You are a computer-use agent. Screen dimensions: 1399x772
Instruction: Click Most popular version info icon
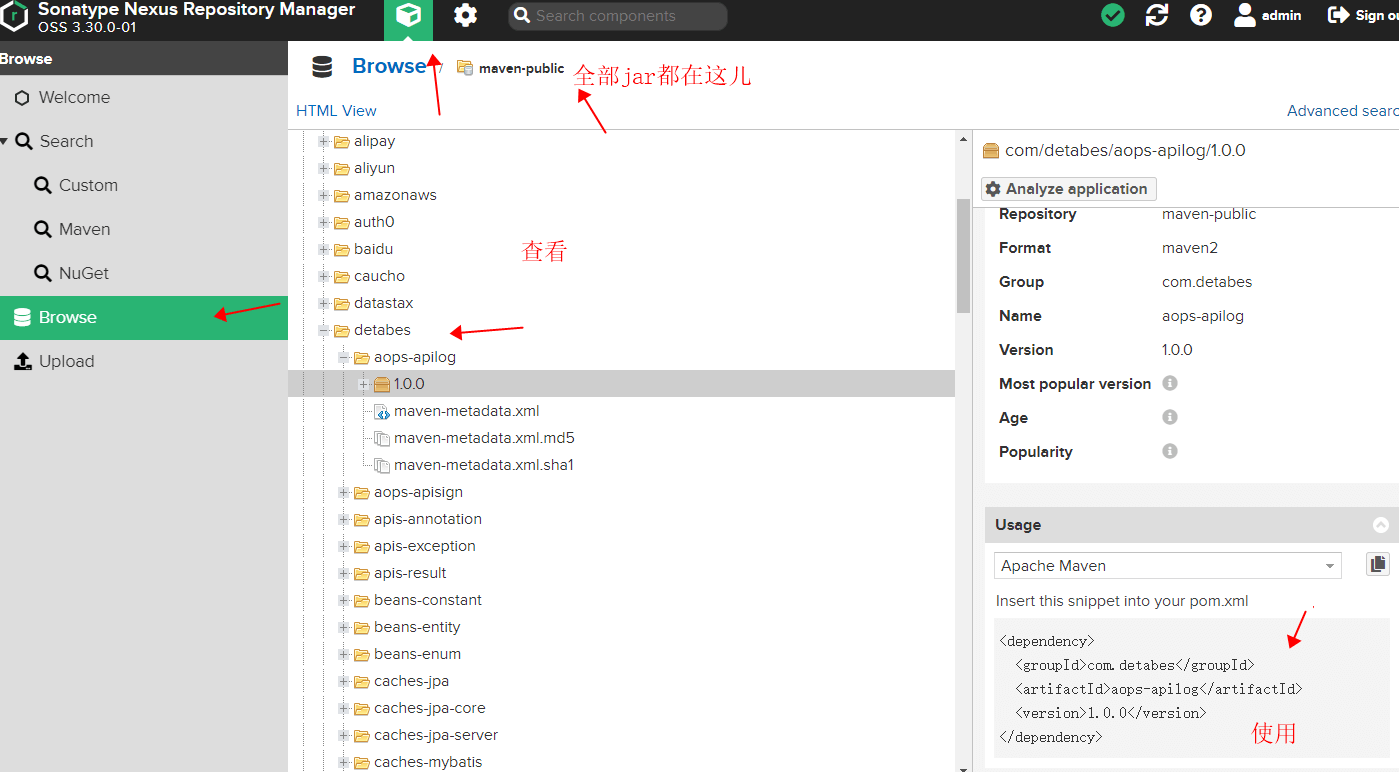tap(1170, 383)
